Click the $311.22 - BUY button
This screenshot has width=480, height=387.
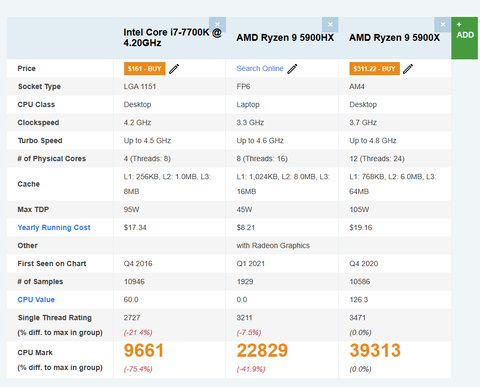pos(374,69)
